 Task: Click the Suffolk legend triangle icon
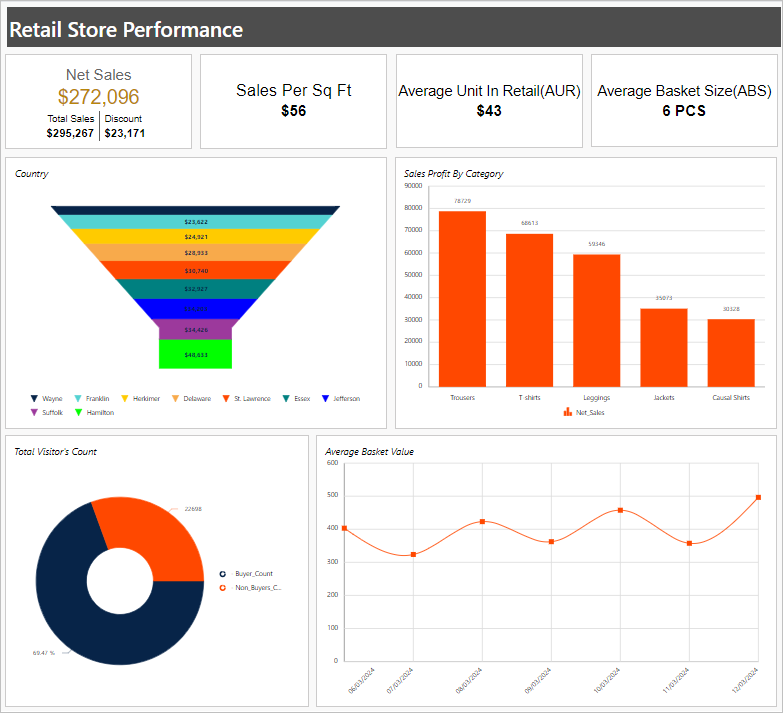(34, 412)
